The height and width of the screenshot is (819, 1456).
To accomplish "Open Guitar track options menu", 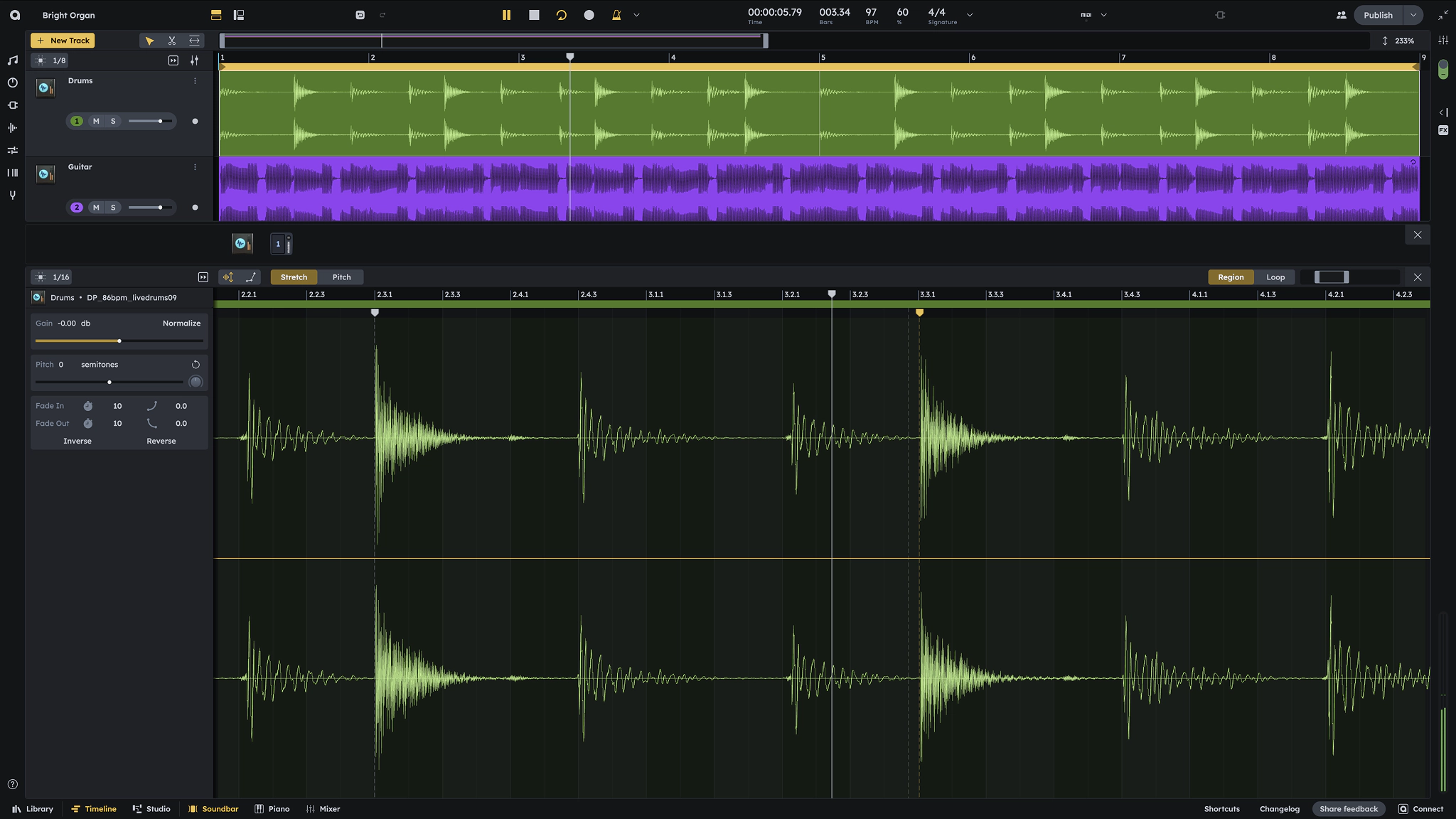I will [x=195, y=167].
